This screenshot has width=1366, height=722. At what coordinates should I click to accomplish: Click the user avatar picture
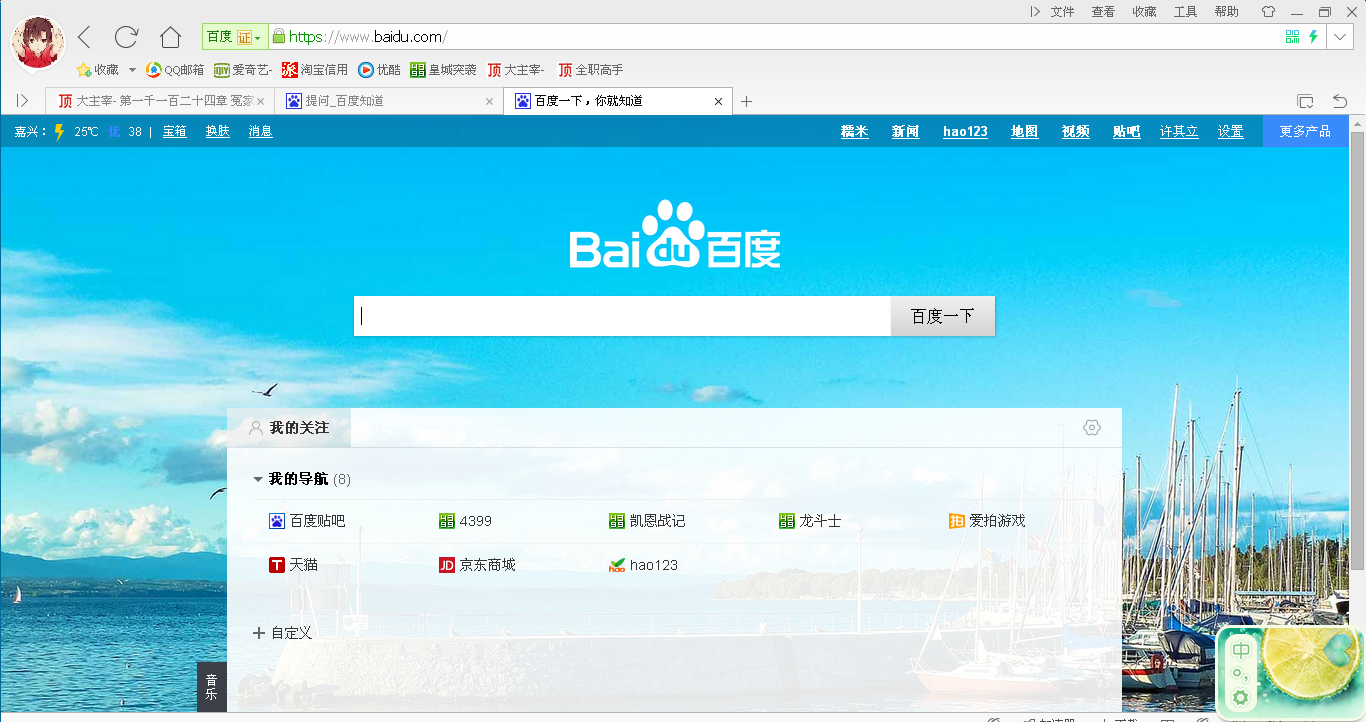[x=38, y=41]
